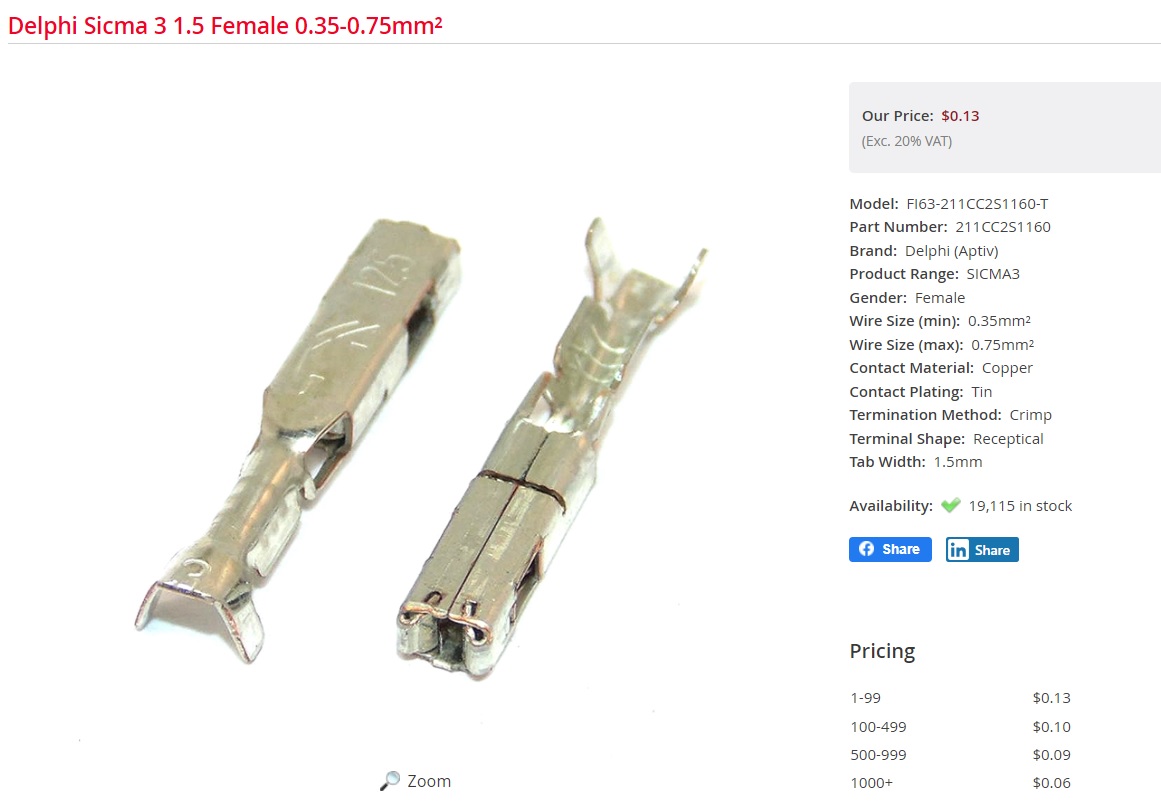Open the Zoom link below the image
Viewport: 1161px width, 808px height.
coord(415,781)
